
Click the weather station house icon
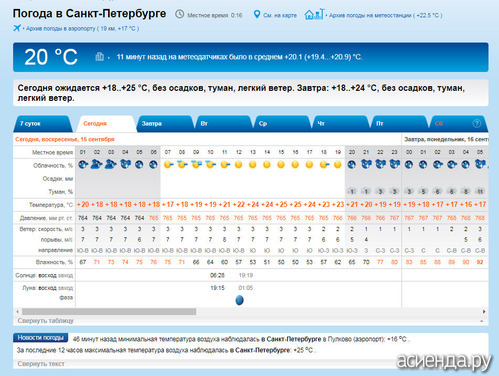314,14
